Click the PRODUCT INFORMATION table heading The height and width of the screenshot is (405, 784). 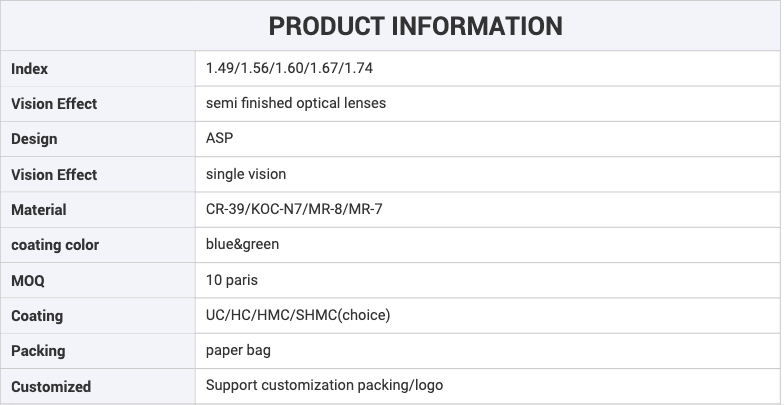[416, 26]
